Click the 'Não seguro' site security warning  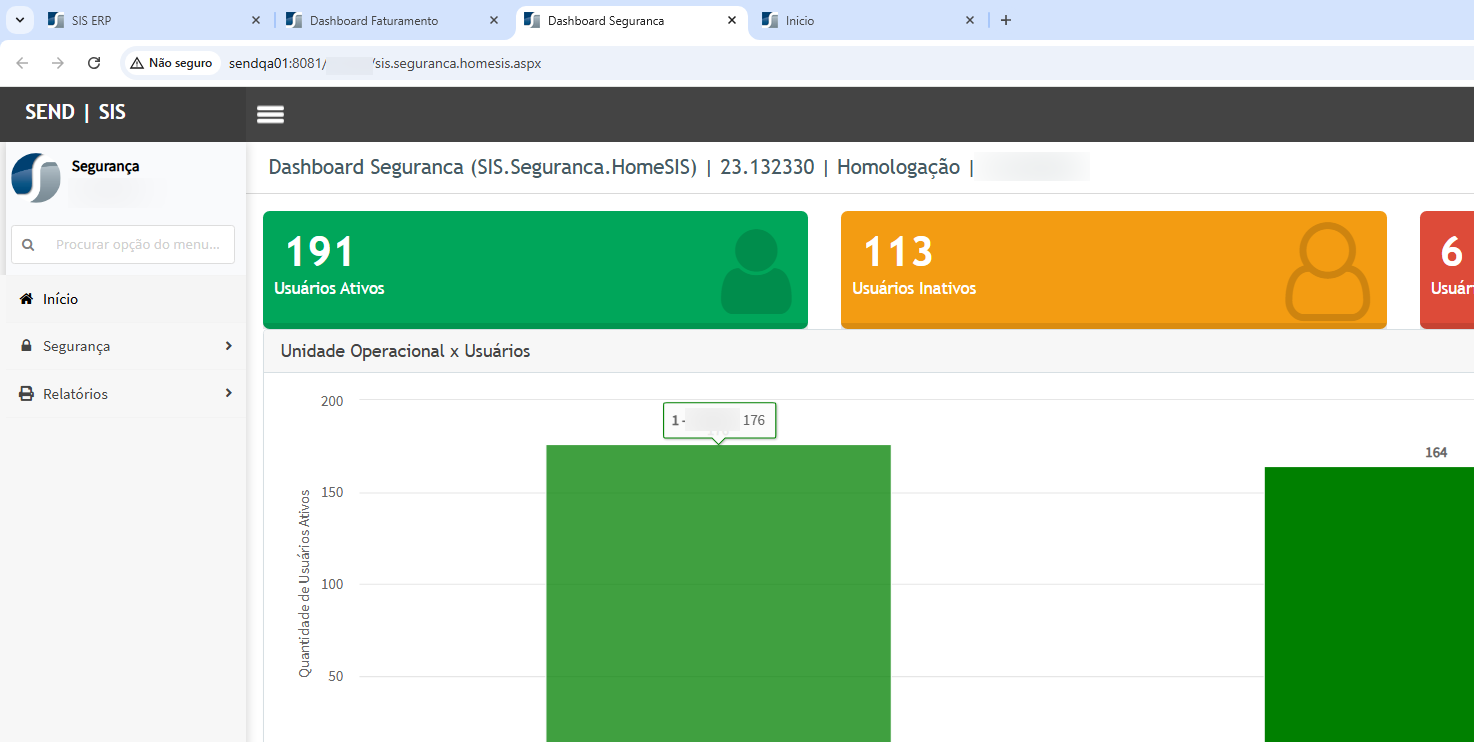point(171,63)
